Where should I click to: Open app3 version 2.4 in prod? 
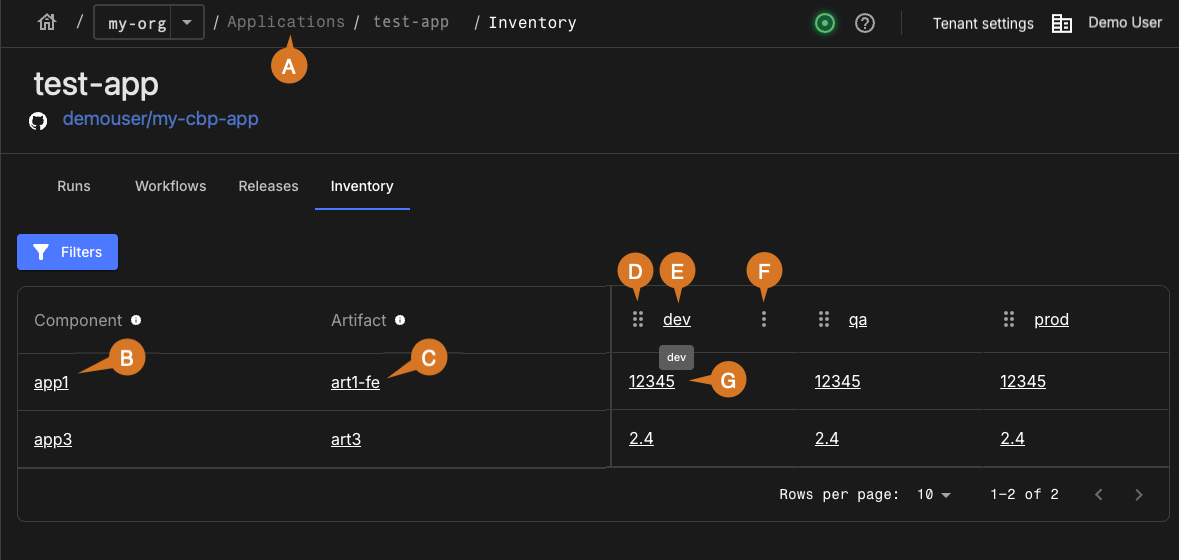tap(1012, 439)
